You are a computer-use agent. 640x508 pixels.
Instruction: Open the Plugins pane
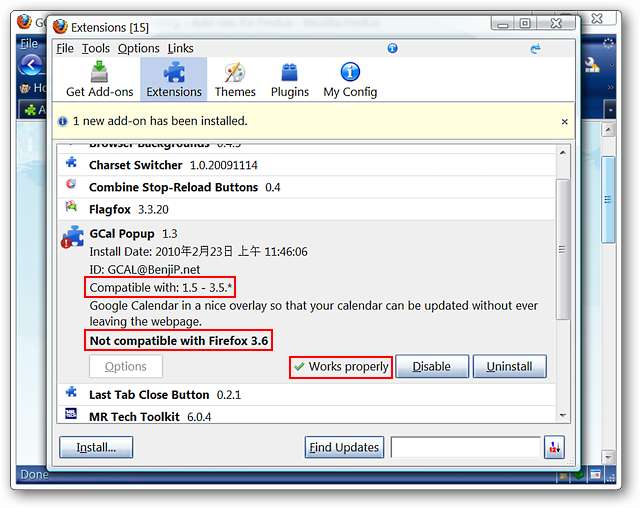pos(290,80)
